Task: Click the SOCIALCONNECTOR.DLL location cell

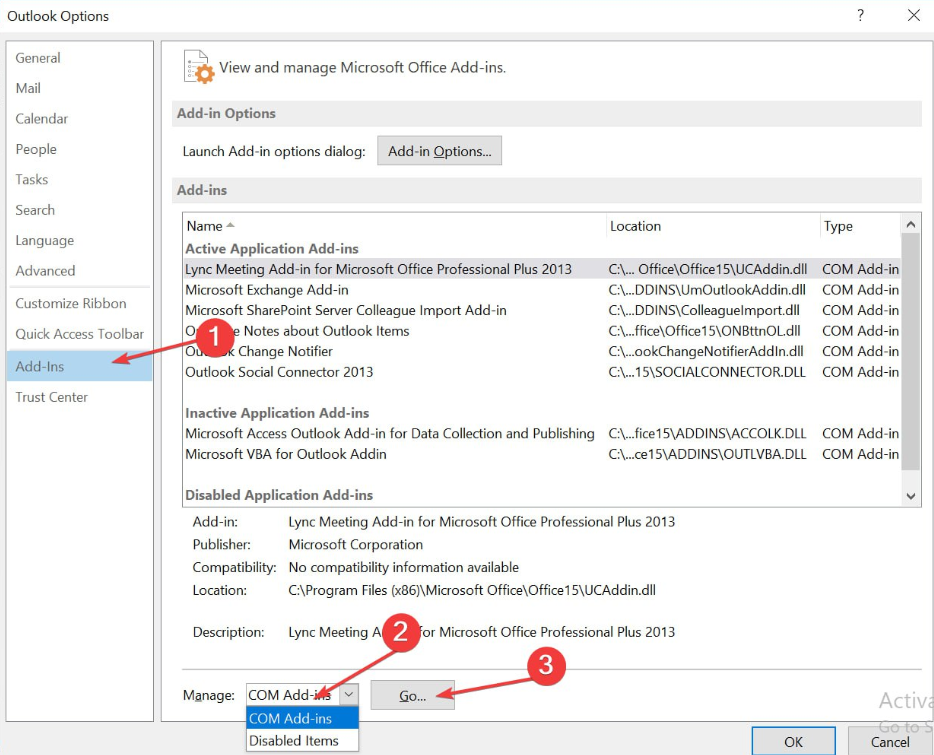Action: coord(707,372)
